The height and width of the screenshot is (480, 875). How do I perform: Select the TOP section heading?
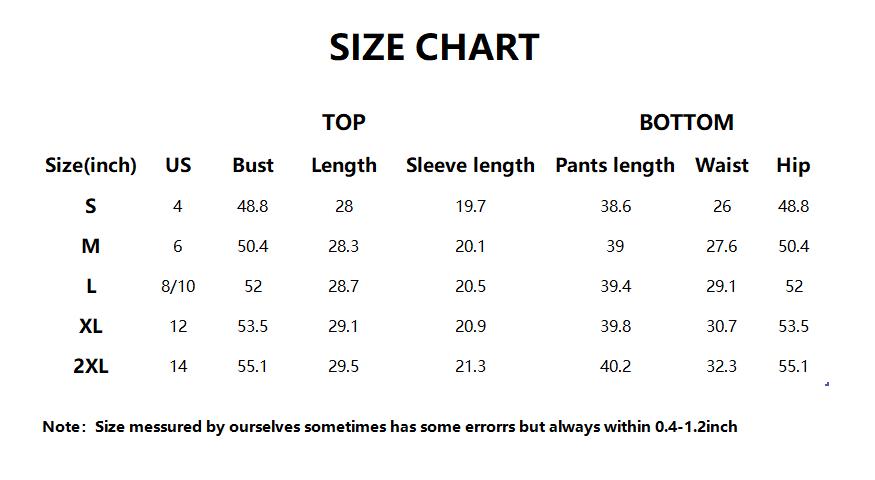click(344, 122)
